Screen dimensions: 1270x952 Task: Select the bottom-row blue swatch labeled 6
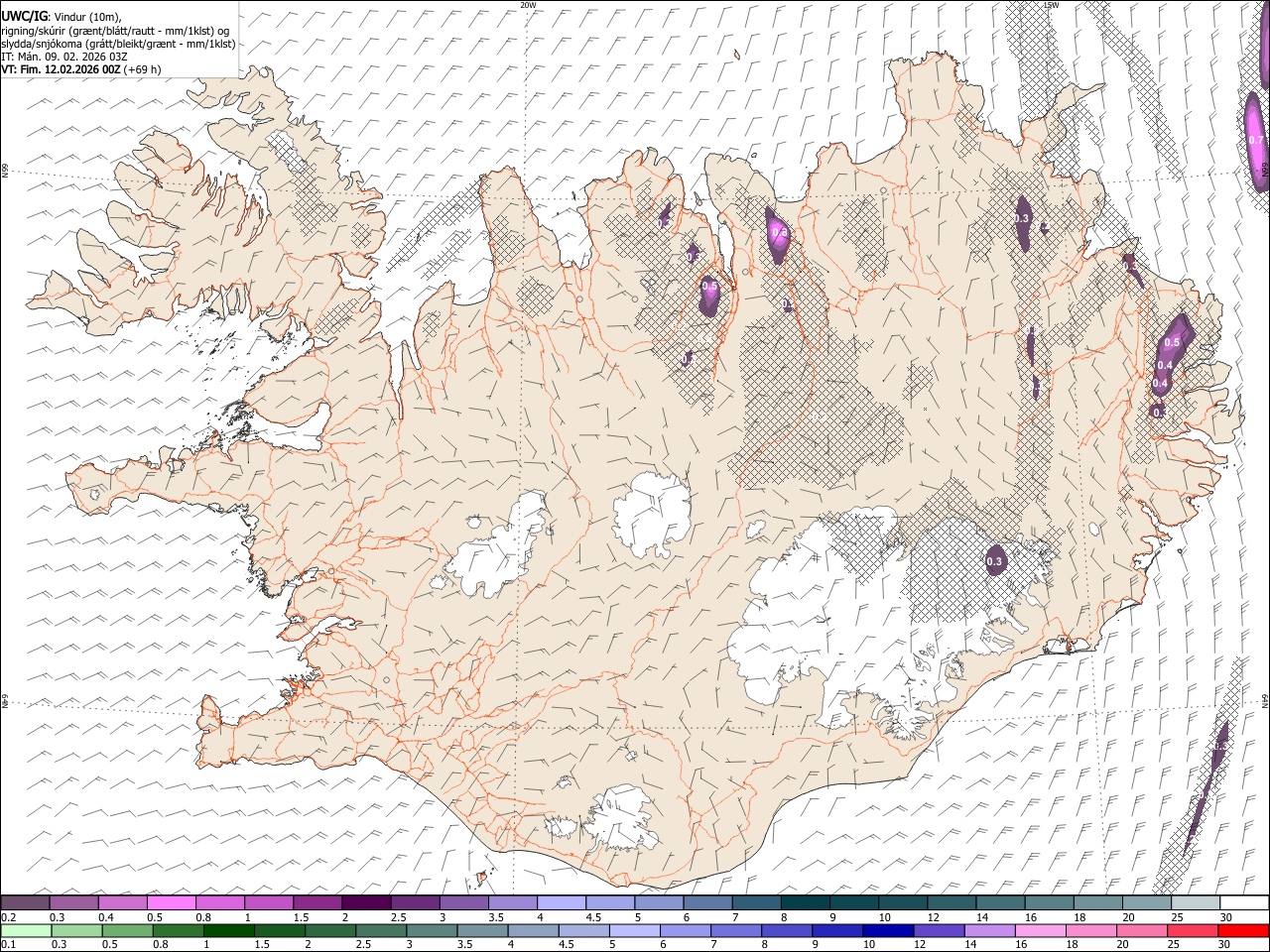686,930
